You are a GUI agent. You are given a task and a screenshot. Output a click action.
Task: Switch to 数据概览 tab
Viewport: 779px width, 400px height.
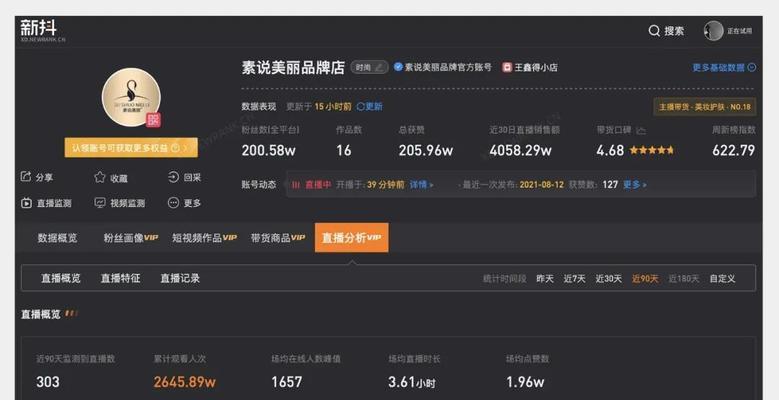[x=58, y=238]
